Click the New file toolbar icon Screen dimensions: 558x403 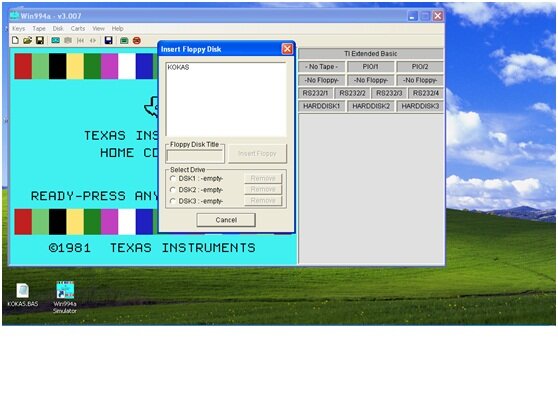tap(15, 40)
